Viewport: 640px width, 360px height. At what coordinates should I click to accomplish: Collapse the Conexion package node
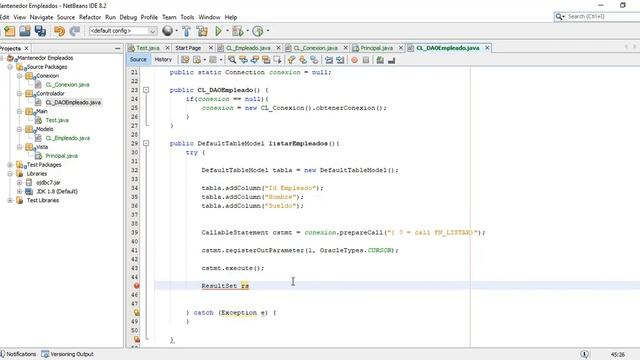pyautogui.click(x=19, y=76)
